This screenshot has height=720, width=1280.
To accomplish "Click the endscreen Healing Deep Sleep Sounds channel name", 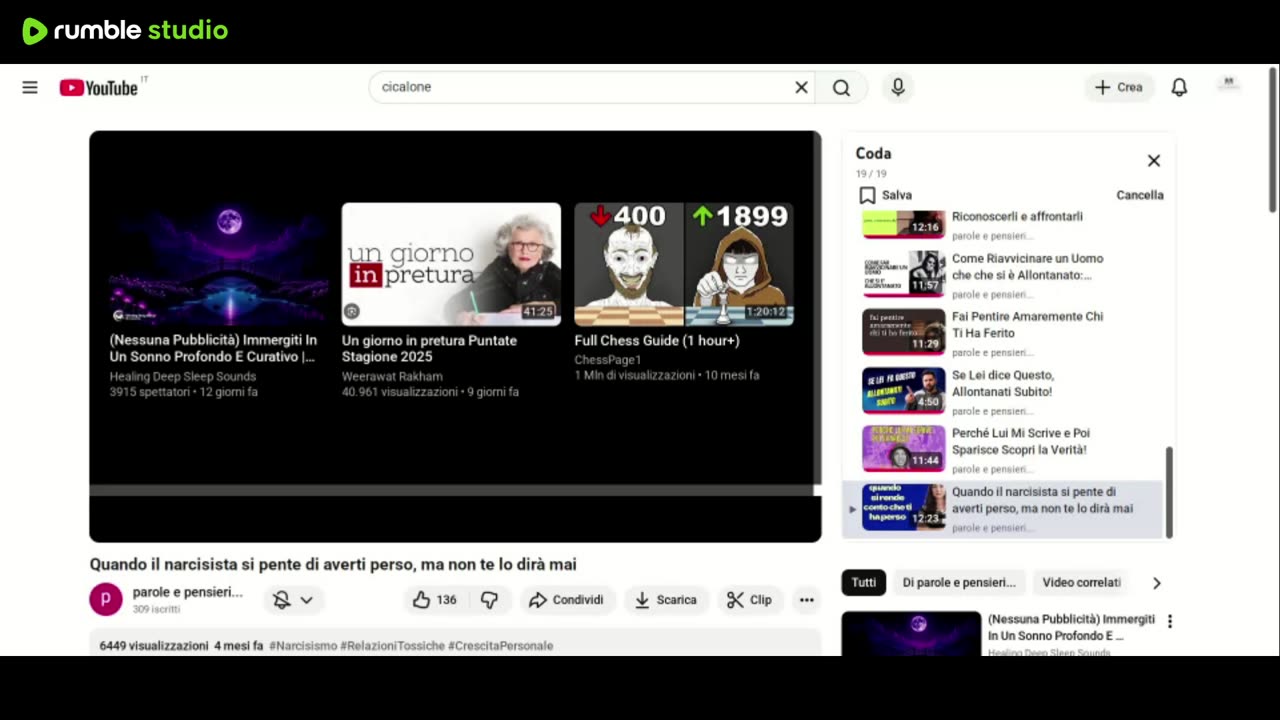I will click(x=183, y=377).
